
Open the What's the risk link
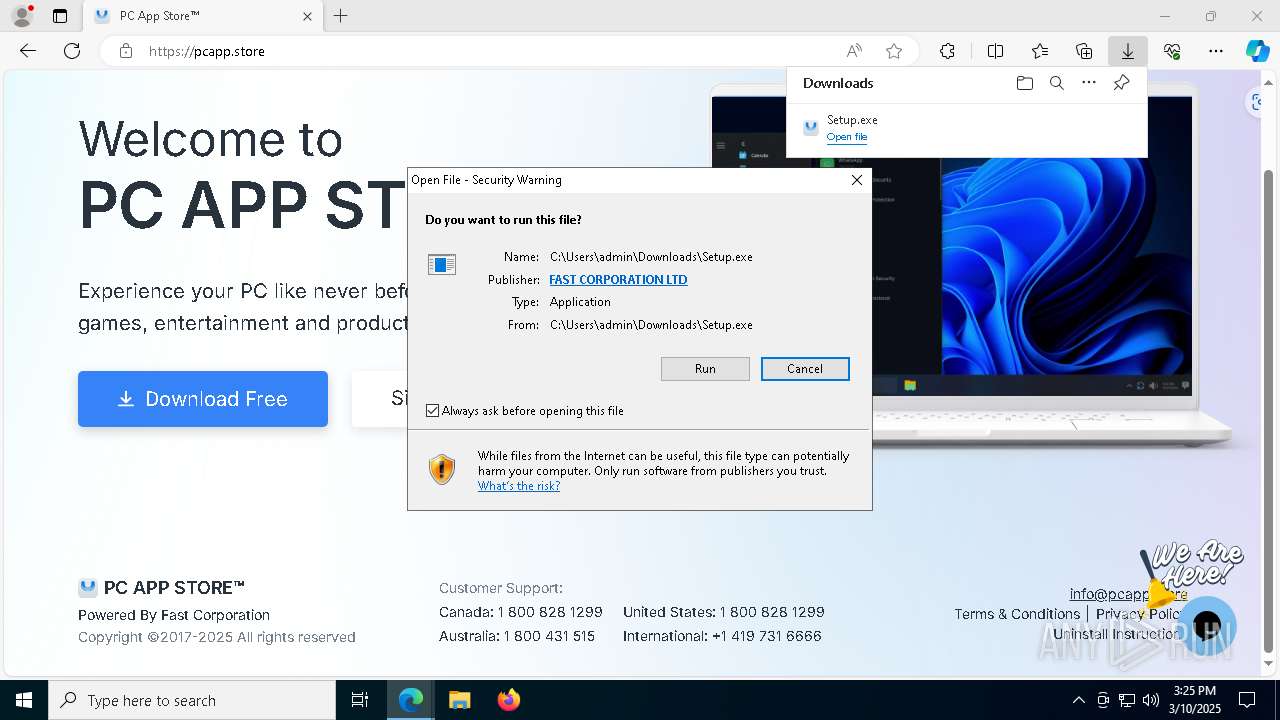518,486
